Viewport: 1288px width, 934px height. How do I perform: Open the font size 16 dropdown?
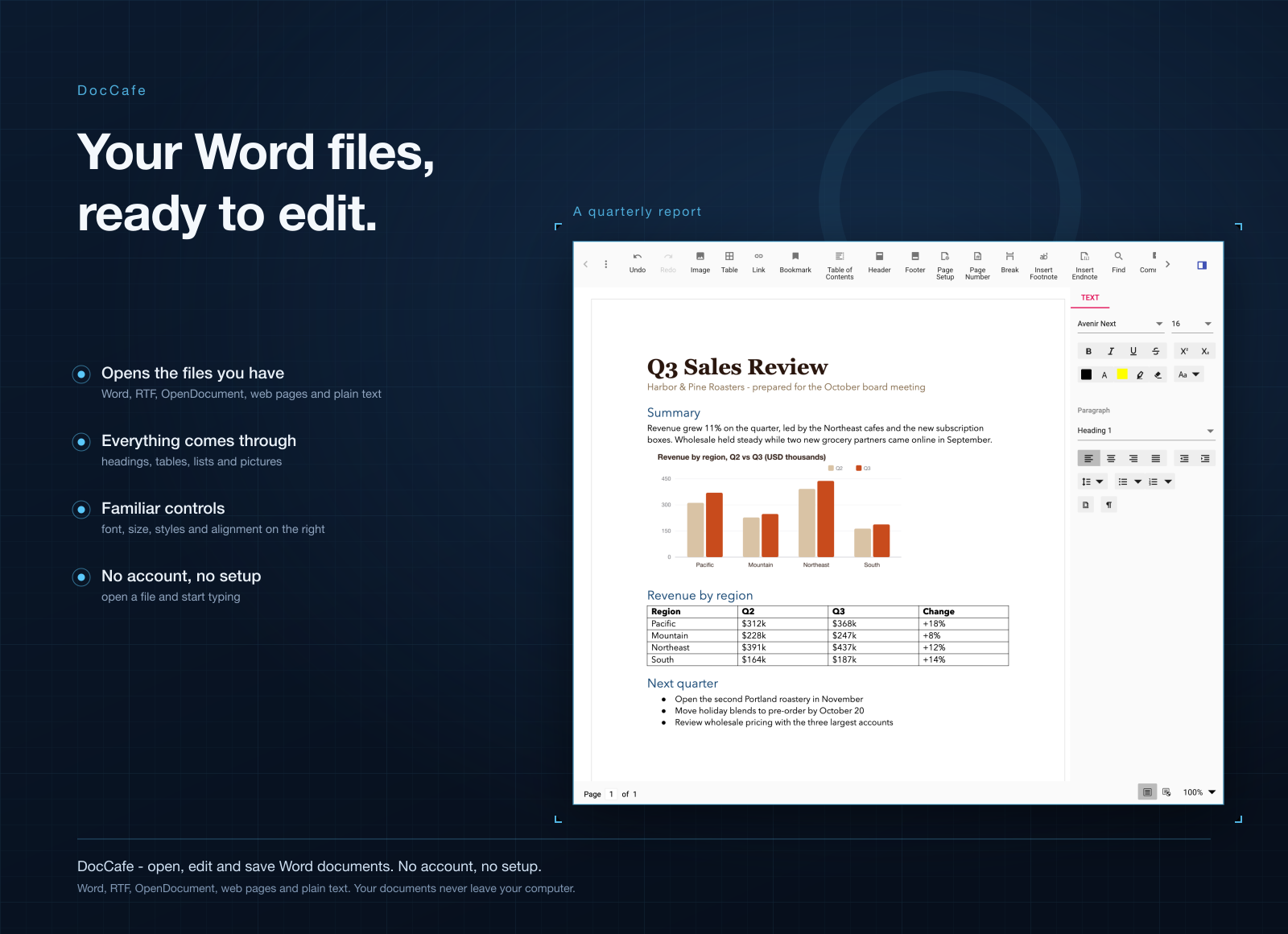1191,324
